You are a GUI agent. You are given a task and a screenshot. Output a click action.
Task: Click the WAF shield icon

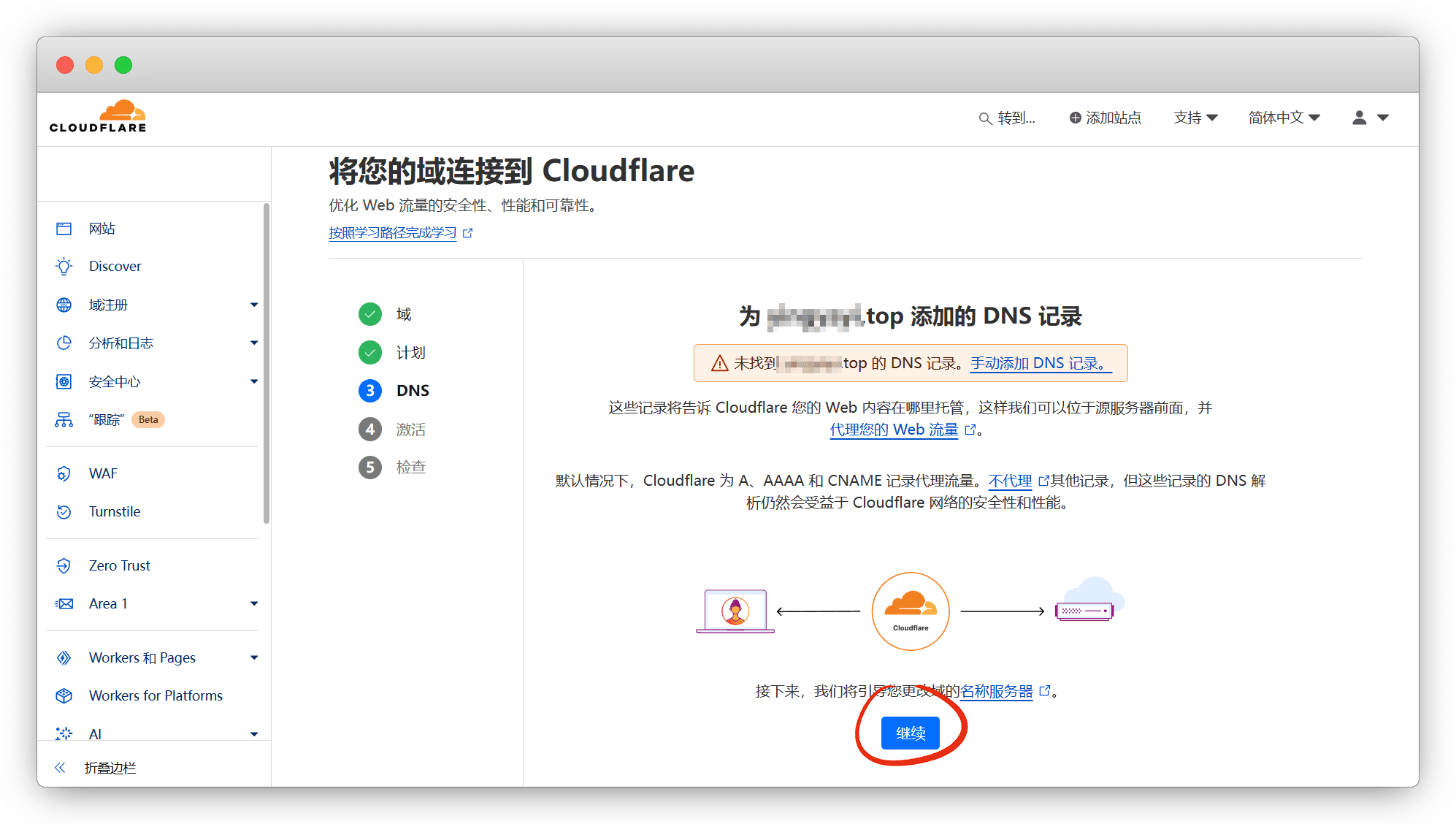coord(64,473)
